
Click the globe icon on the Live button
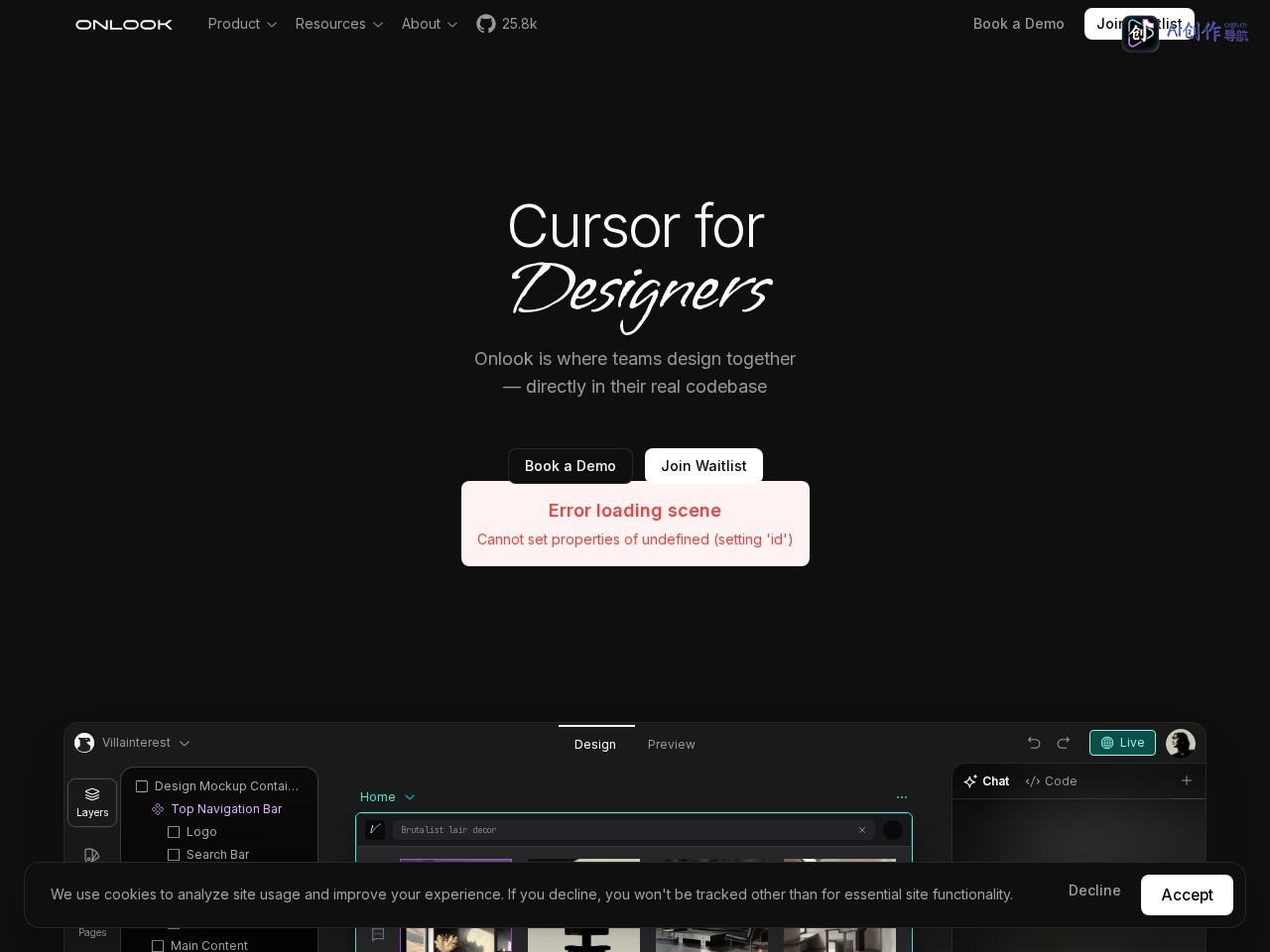1107,743
